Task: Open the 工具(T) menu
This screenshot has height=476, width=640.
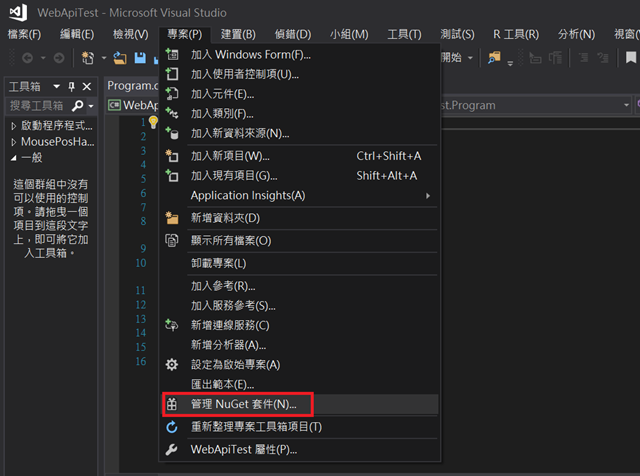Action: (x=404, y=34)
